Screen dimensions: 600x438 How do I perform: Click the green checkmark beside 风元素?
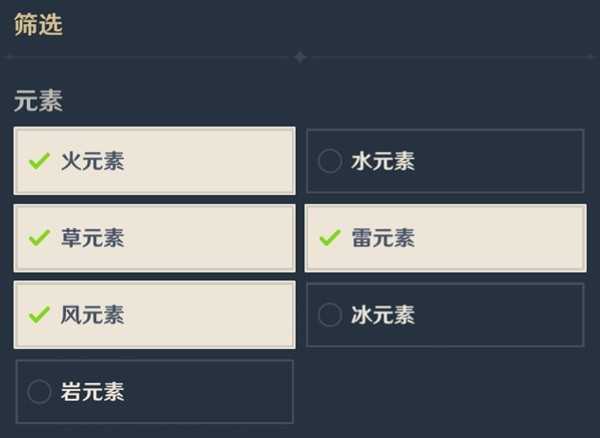[39, 315]
